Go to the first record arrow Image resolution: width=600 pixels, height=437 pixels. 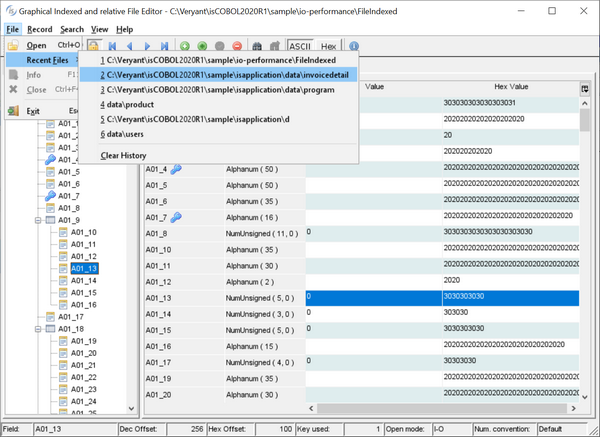click(x=112, y=46)
